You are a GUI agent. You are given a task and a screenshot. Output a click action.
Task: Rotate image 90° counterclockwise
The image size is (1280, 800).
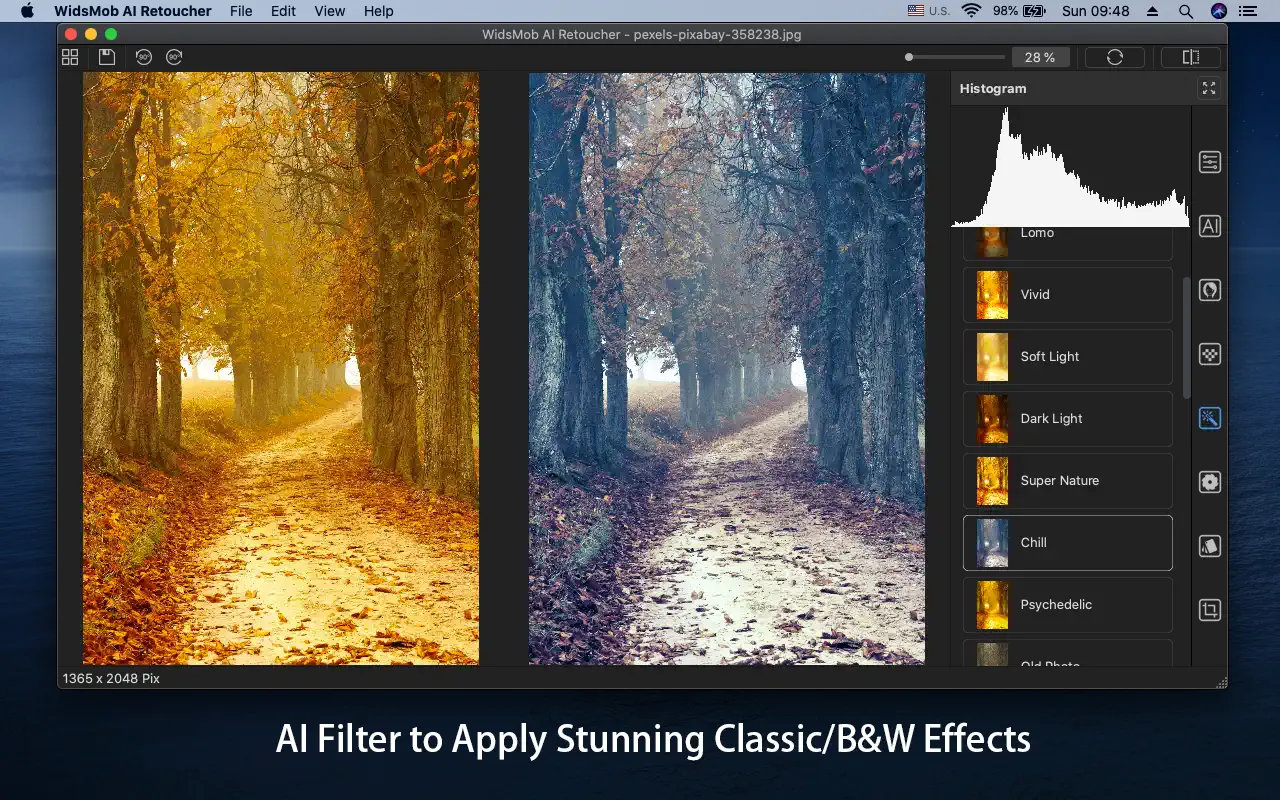[x=143, y=58]
